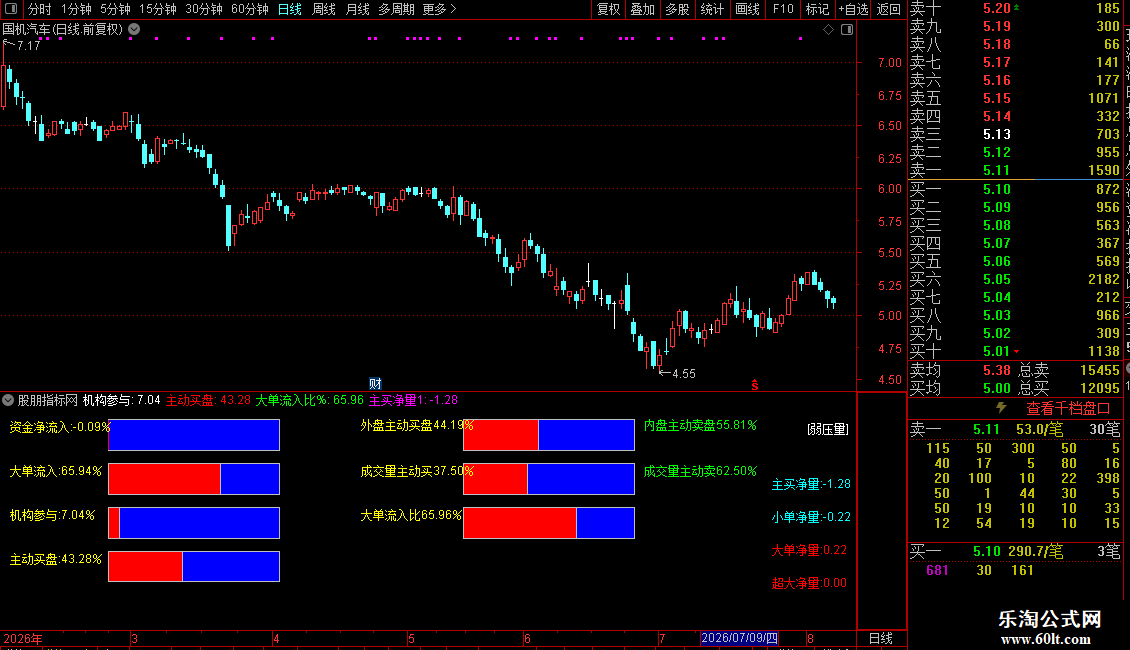Click the 资金净流入 blue bar

[x=194, y=435]
